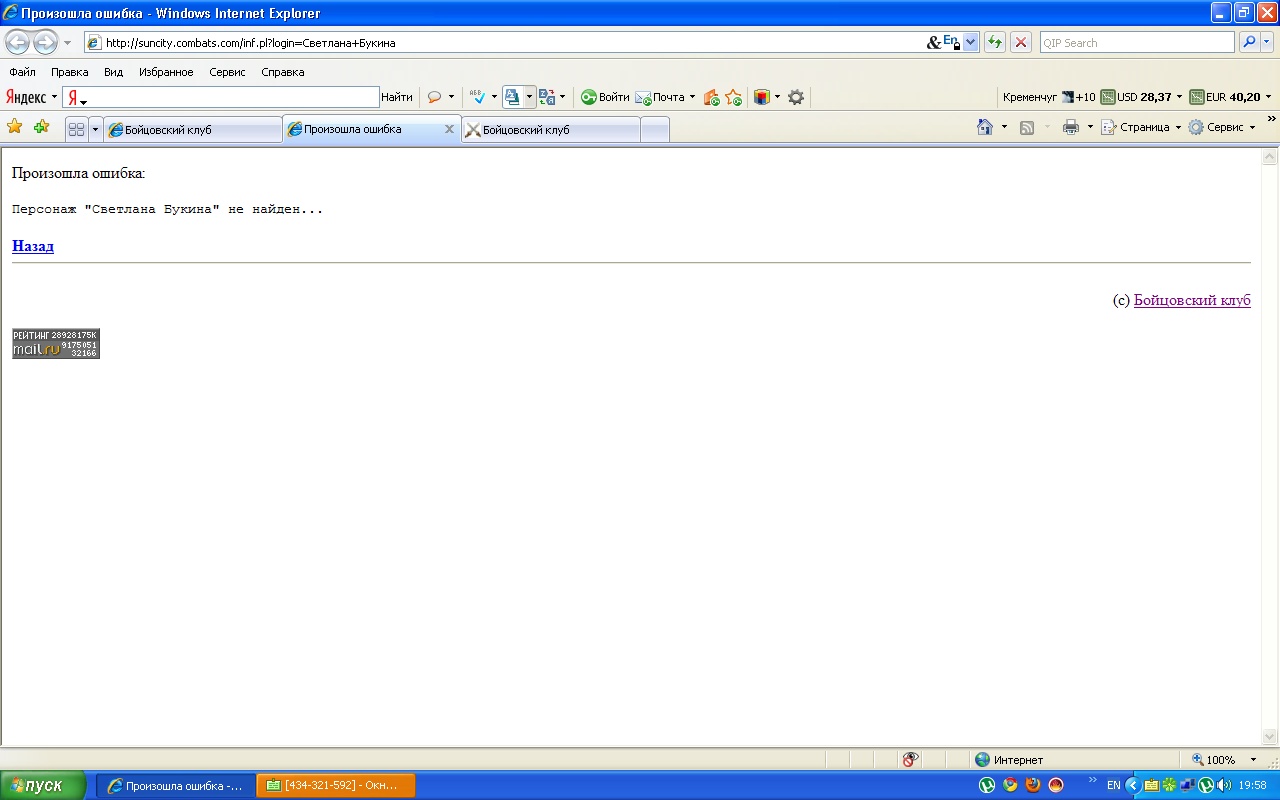Screen dimensions: 1280x800
Task: Open the Избранное menu
Action: [x=166, y=72]
